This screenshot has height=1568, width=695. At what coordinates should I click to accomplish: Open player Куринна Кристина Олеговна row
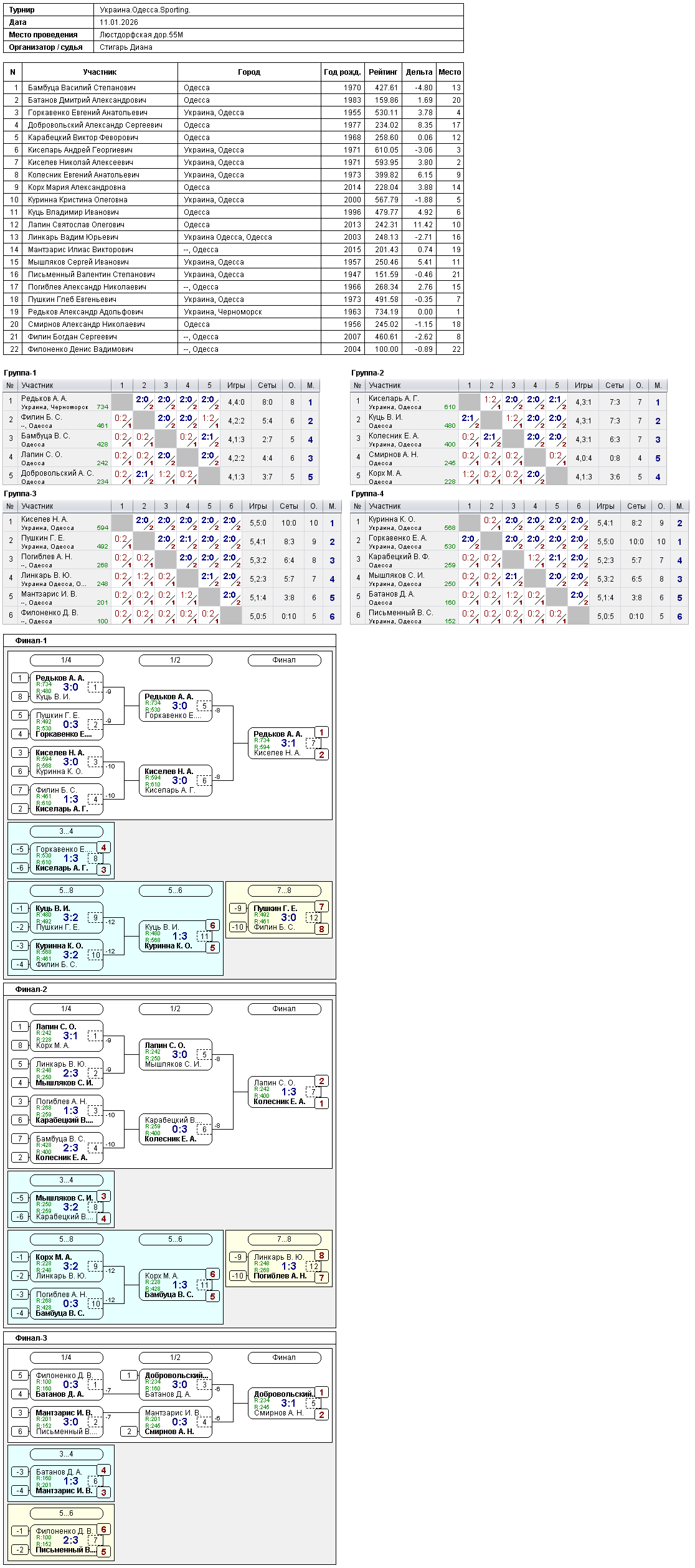point(234,200)
